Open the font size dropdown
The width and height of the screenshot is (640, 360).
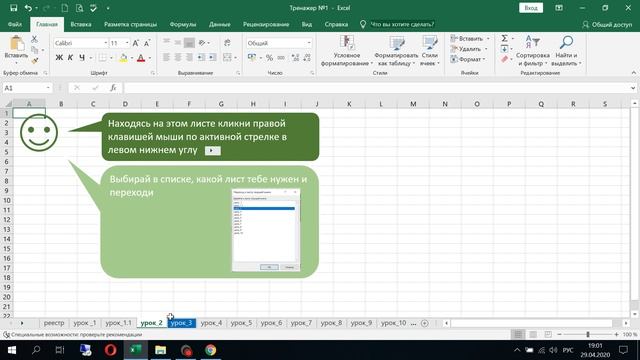pos(127,43)
